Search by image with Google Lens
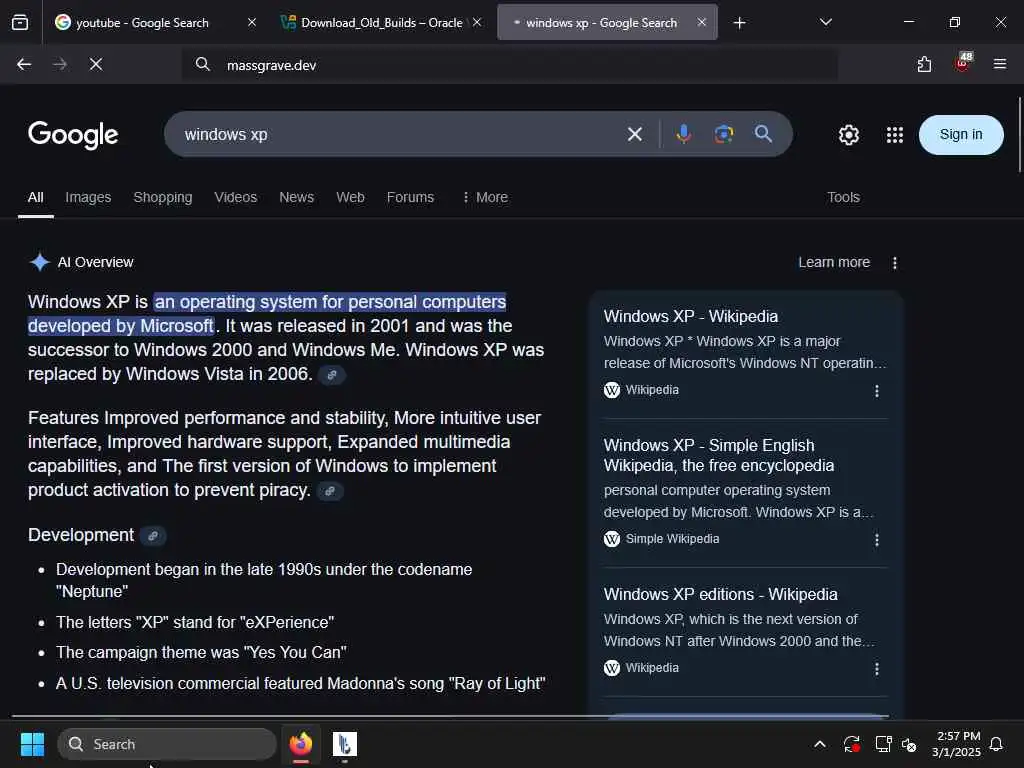The image size is (1024, 768). click(x=724, y=134)
